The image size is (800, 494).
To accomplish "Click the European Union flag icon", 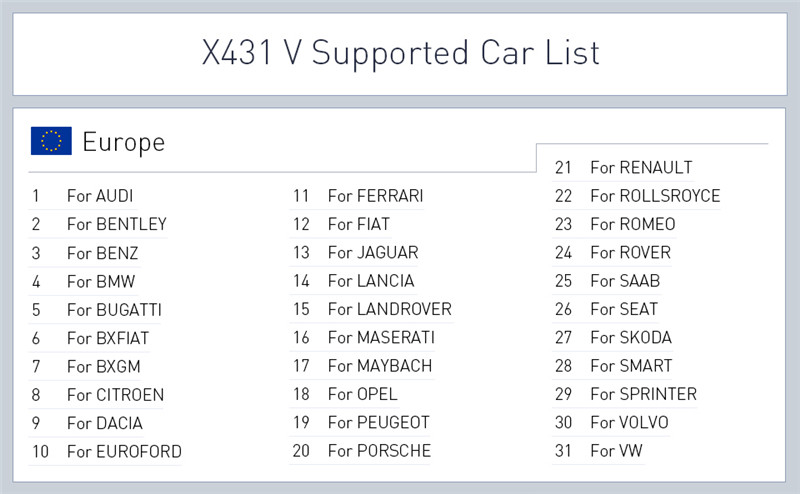I will coord(51,141).
